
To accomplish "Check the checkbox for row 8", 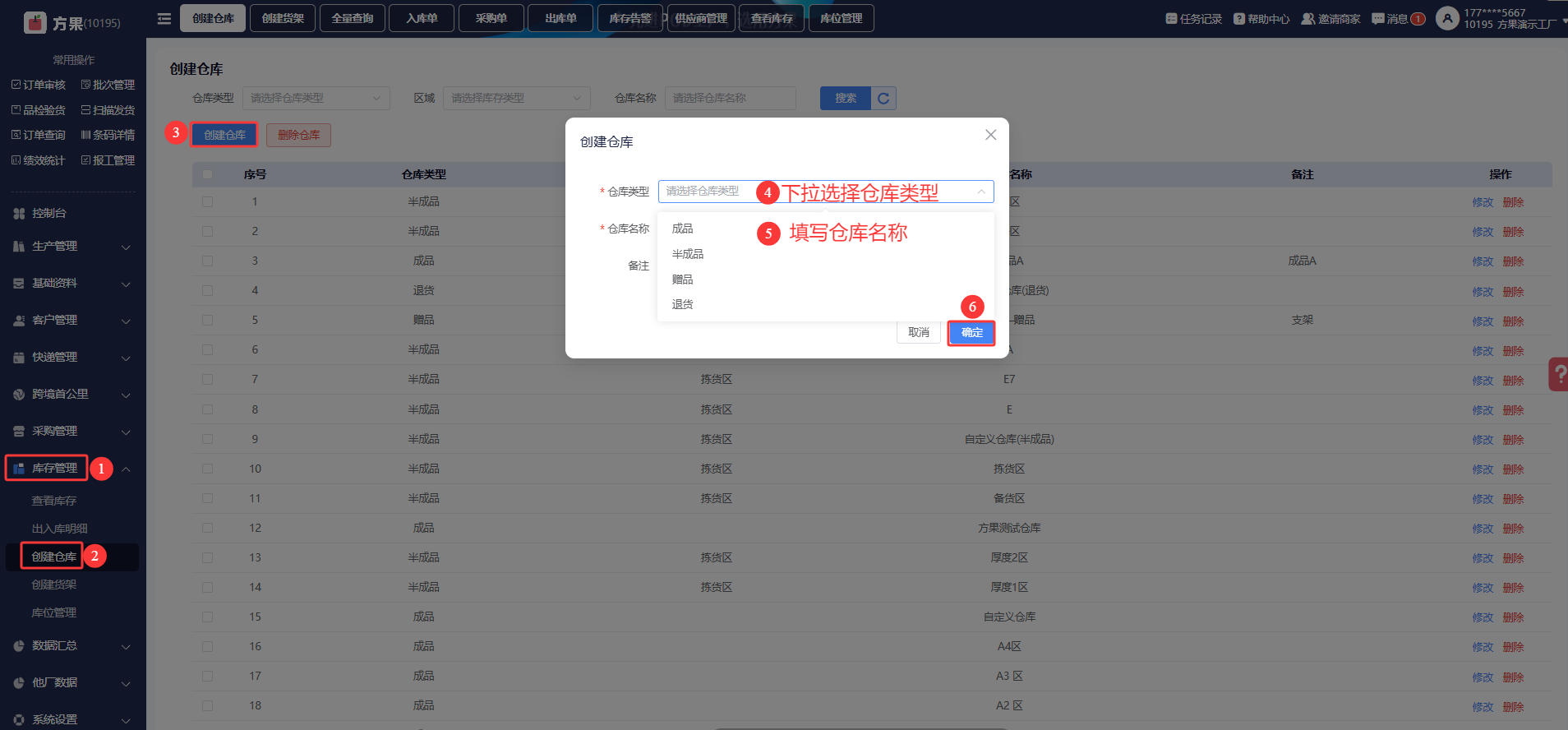I will [207, 409].
